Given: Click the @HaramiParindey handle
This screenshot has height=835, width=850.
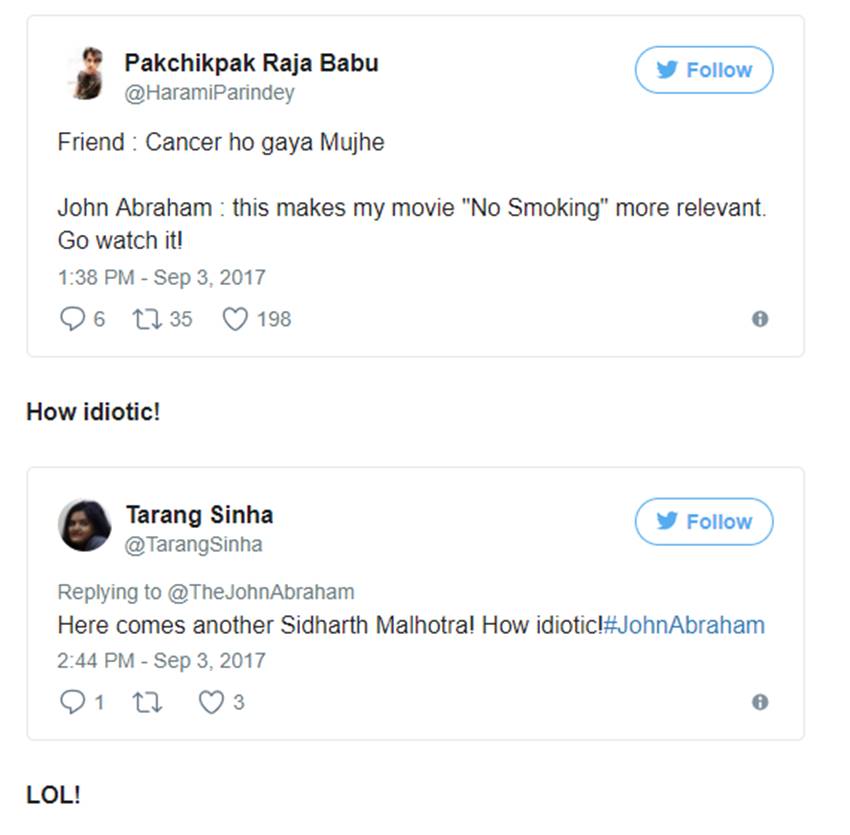Looking at the screenshot, I should [209, 93].
